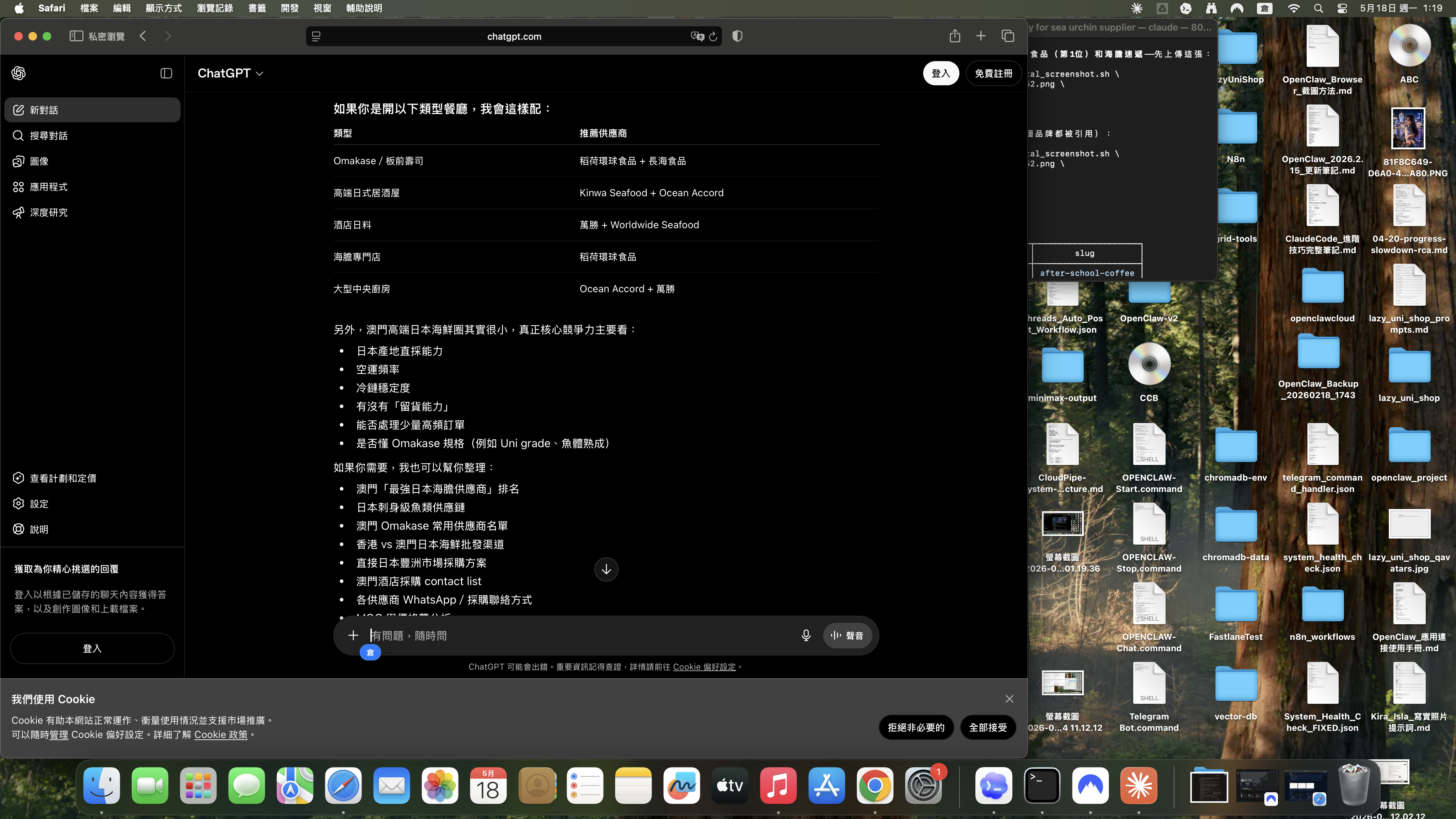Image resolution: width=1456 pixels, height=819 pixels.
Task: Open 查看計劃和定價 plans and pricing
Action: click(x=92, y=478)
